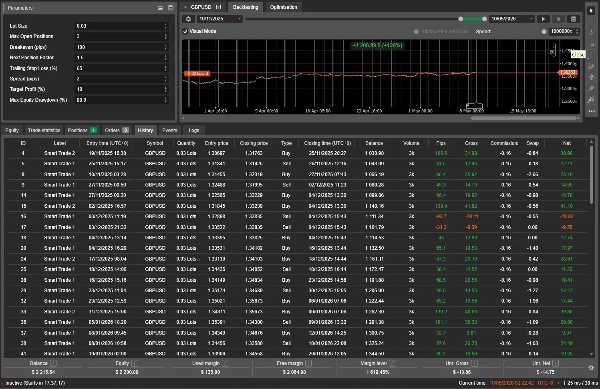This screenshot has height=389, width=600.
Task: Click the info icon next to Equity
Action: click(x=135, y=363)
